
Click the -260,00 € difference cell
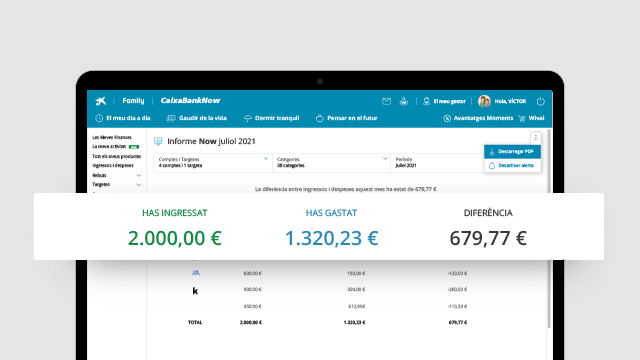(457, 289)
